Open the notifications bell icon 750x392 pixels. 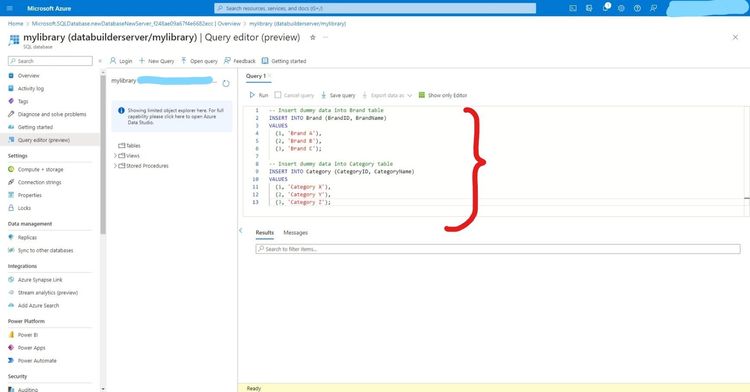[606, 8]
